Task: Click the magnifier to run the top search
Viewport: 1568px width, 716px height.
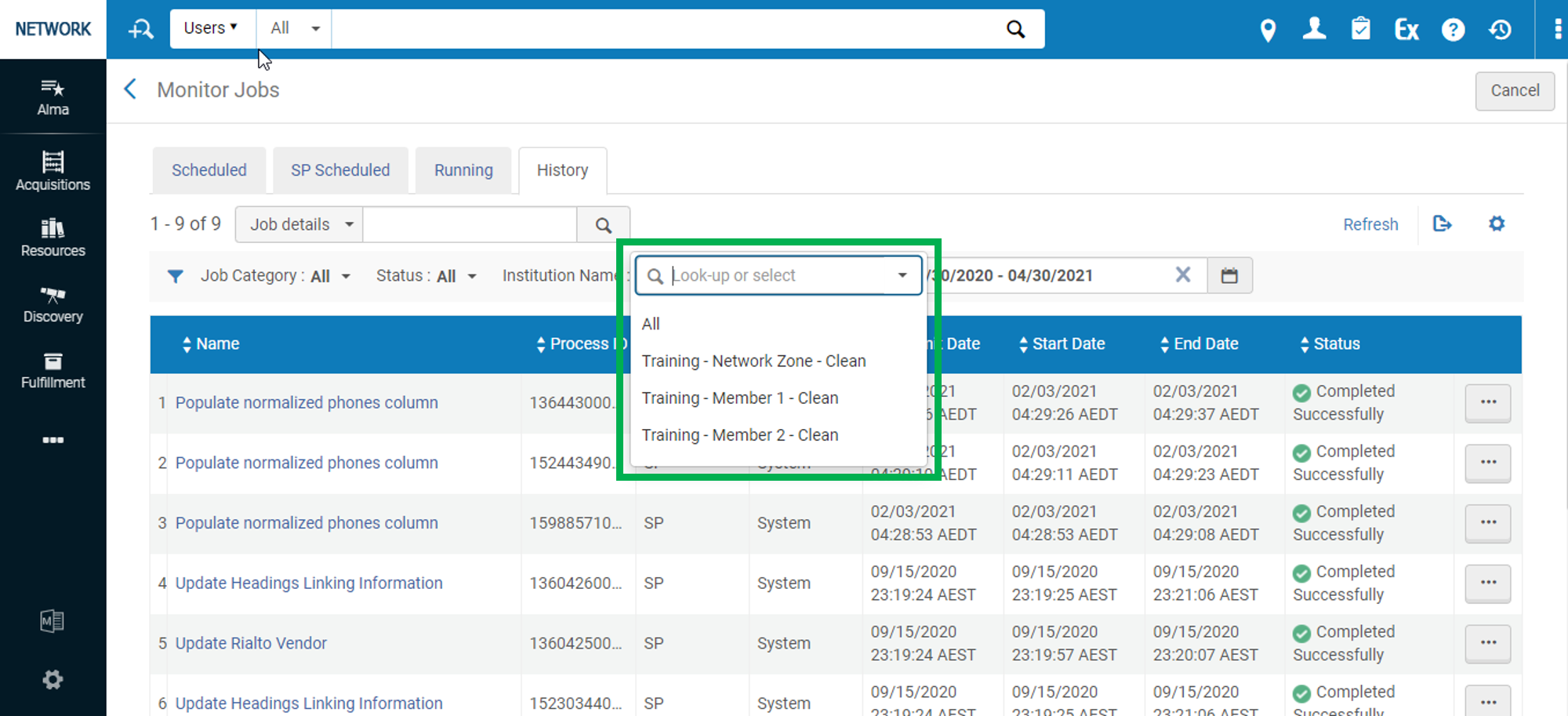Action: point(1015,29)
